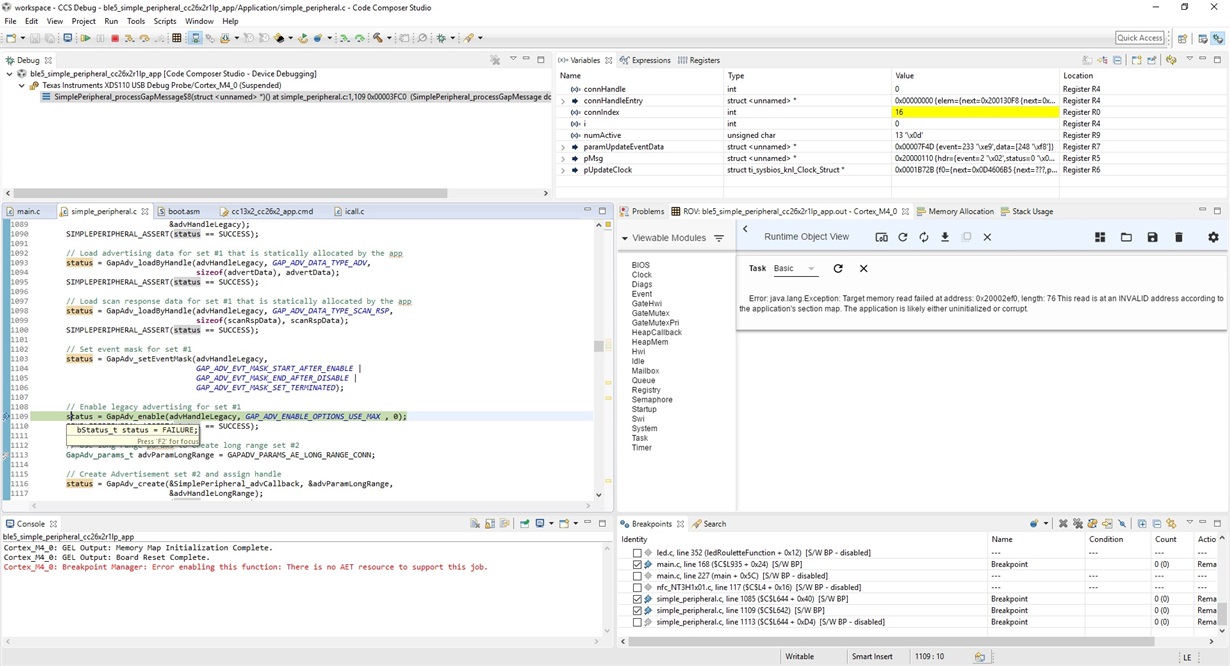Click the code editor vertical scrollbar
1230x666 pixels.
599,347
